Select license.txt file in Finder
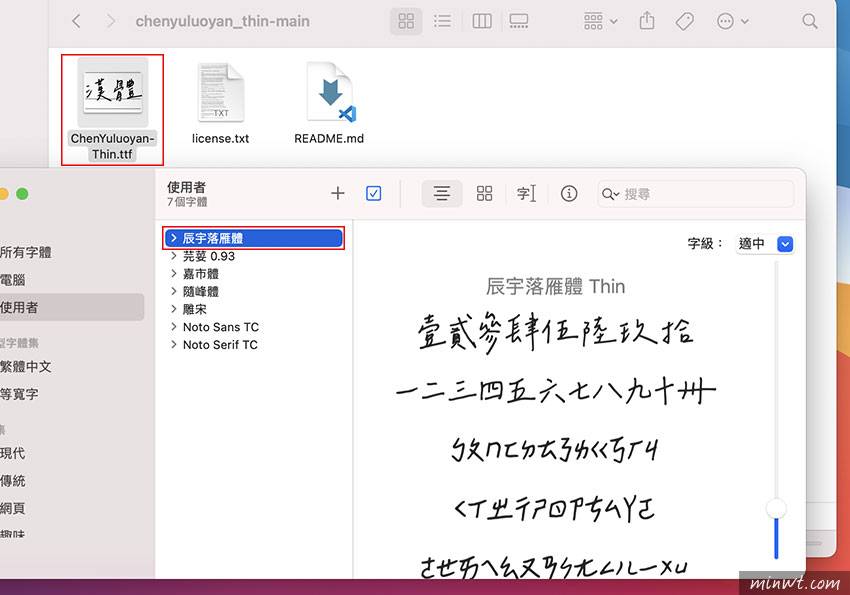This screenshot has width=850, height=595. tap(220, 103)
